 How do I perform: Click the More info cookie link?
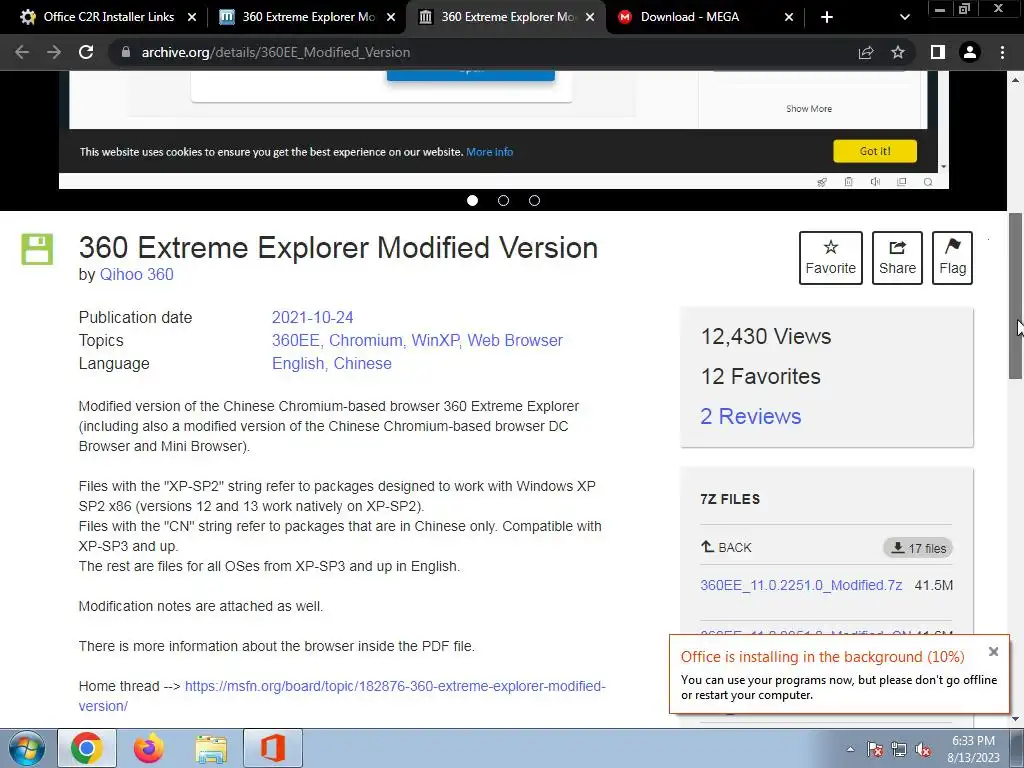click(489, 152)
